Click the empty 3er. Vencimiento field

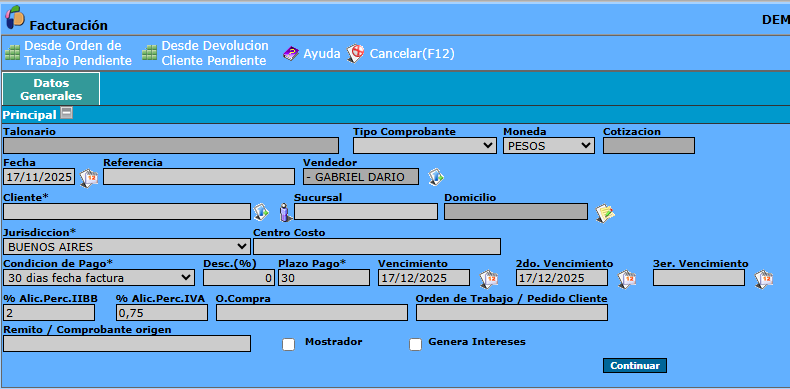(699, 278)
